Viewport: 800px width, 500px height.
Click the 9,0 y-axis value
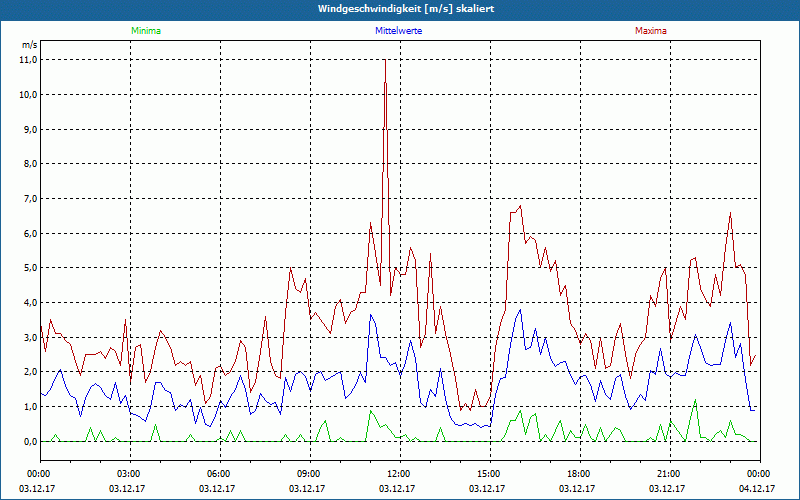point(31,129)
